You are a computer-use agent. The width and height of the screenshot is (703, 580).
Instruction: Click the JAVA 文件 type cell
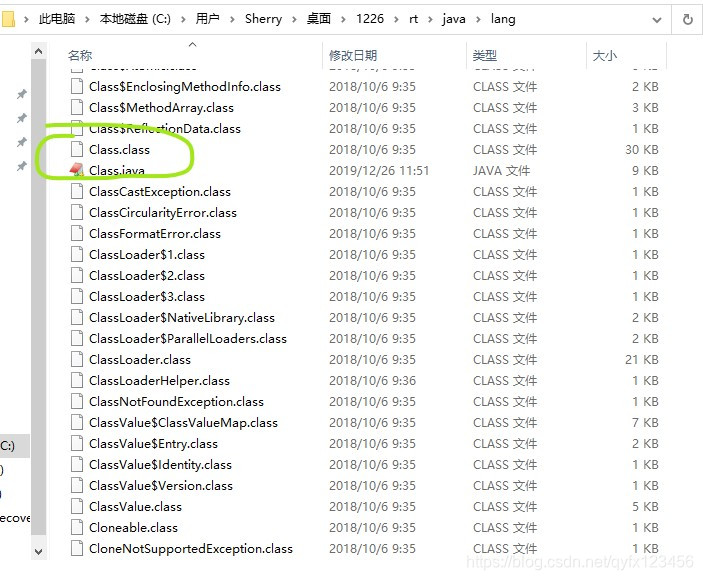tap(501, 170)
